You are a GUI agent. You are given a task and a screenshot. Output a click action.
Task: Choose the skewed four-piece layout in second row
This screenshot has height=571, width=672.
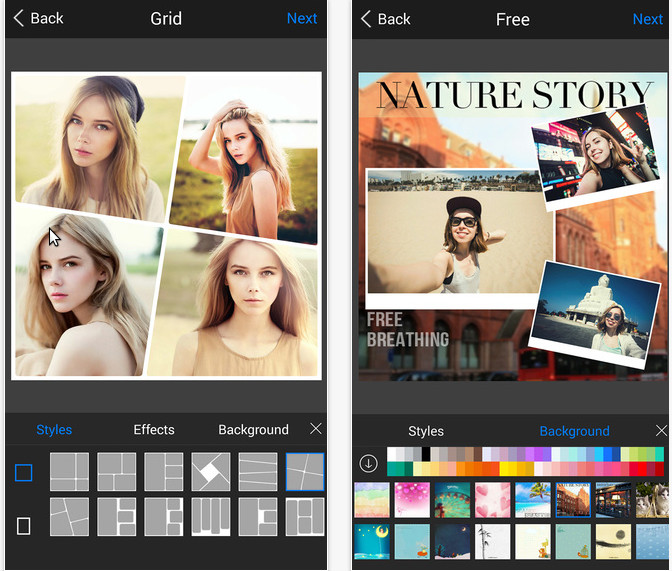pos(69,517)
